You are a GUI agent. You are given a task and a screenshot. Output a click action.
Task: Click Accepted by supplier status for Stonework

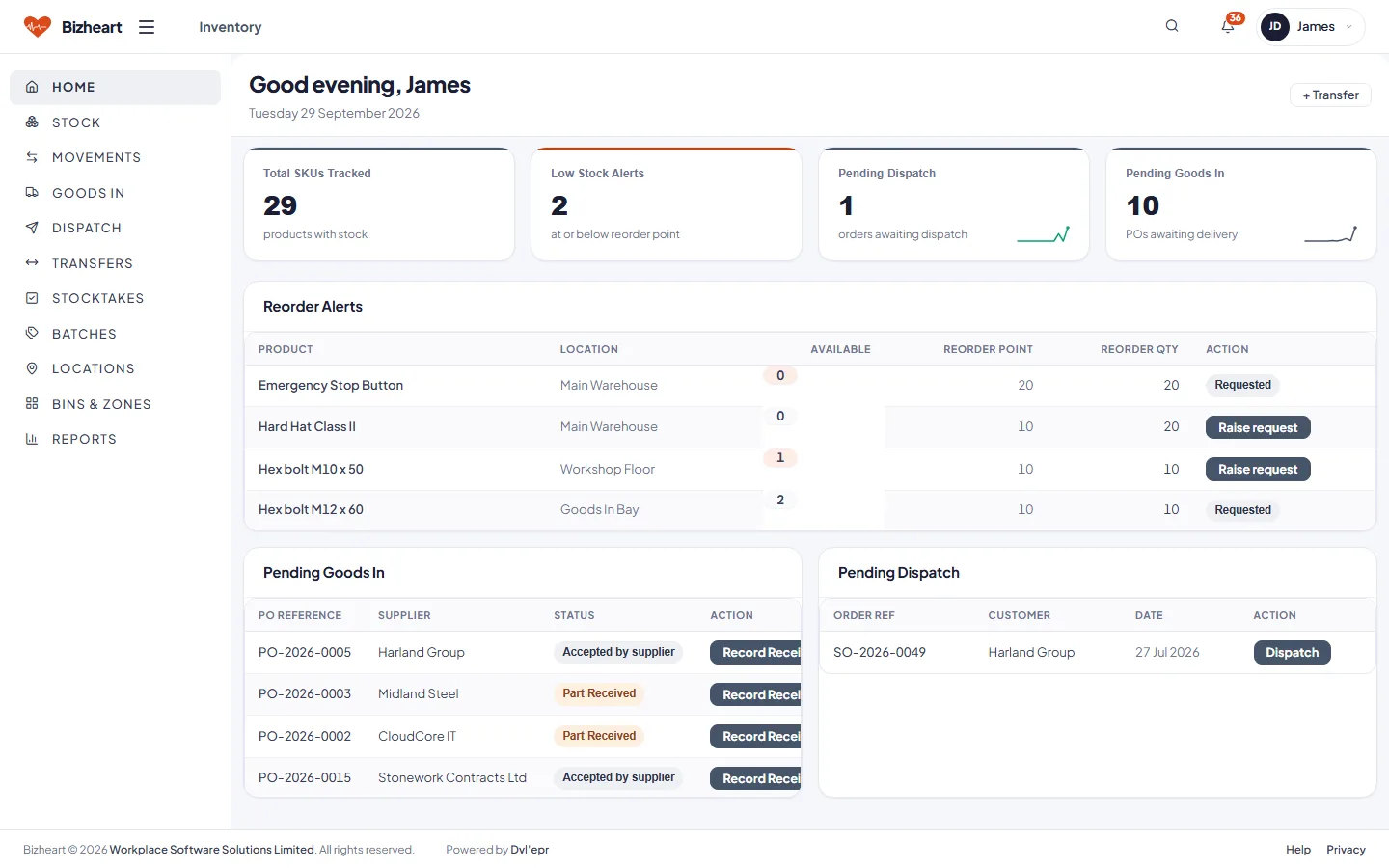tap(618, 777)
